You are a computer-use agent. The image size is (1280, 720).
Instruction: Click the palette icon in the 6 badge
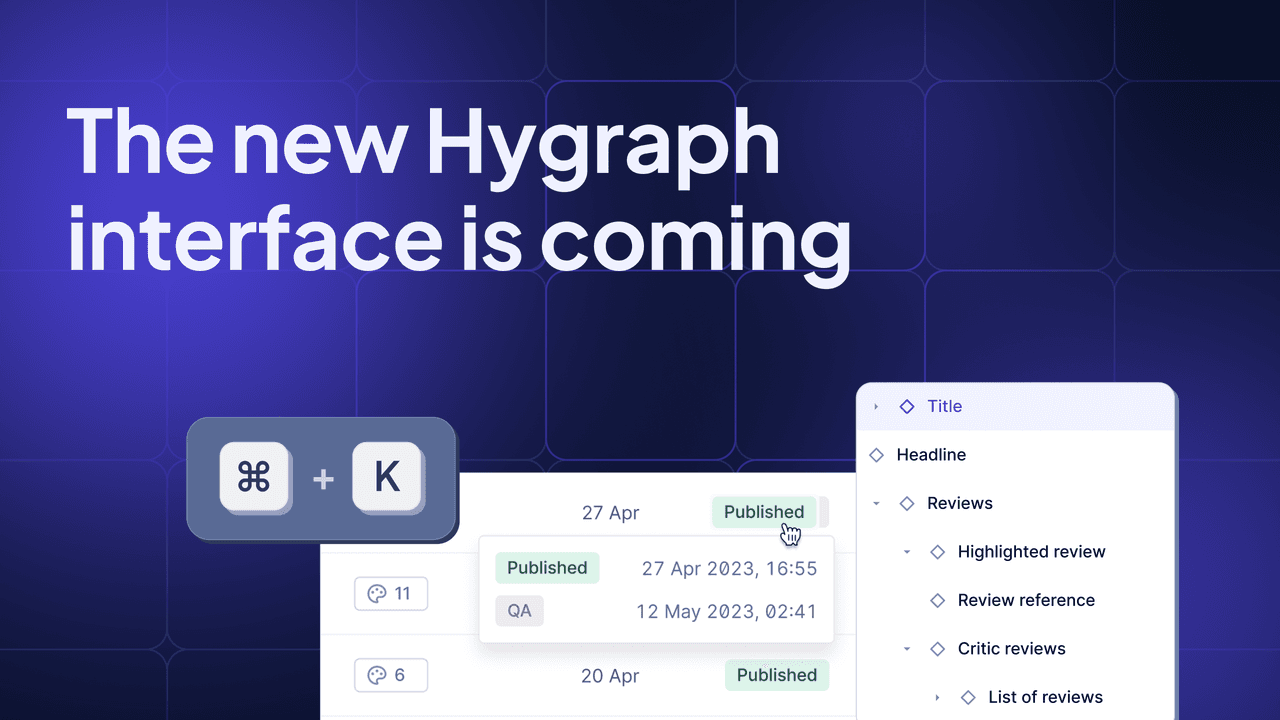pos(377,675)
